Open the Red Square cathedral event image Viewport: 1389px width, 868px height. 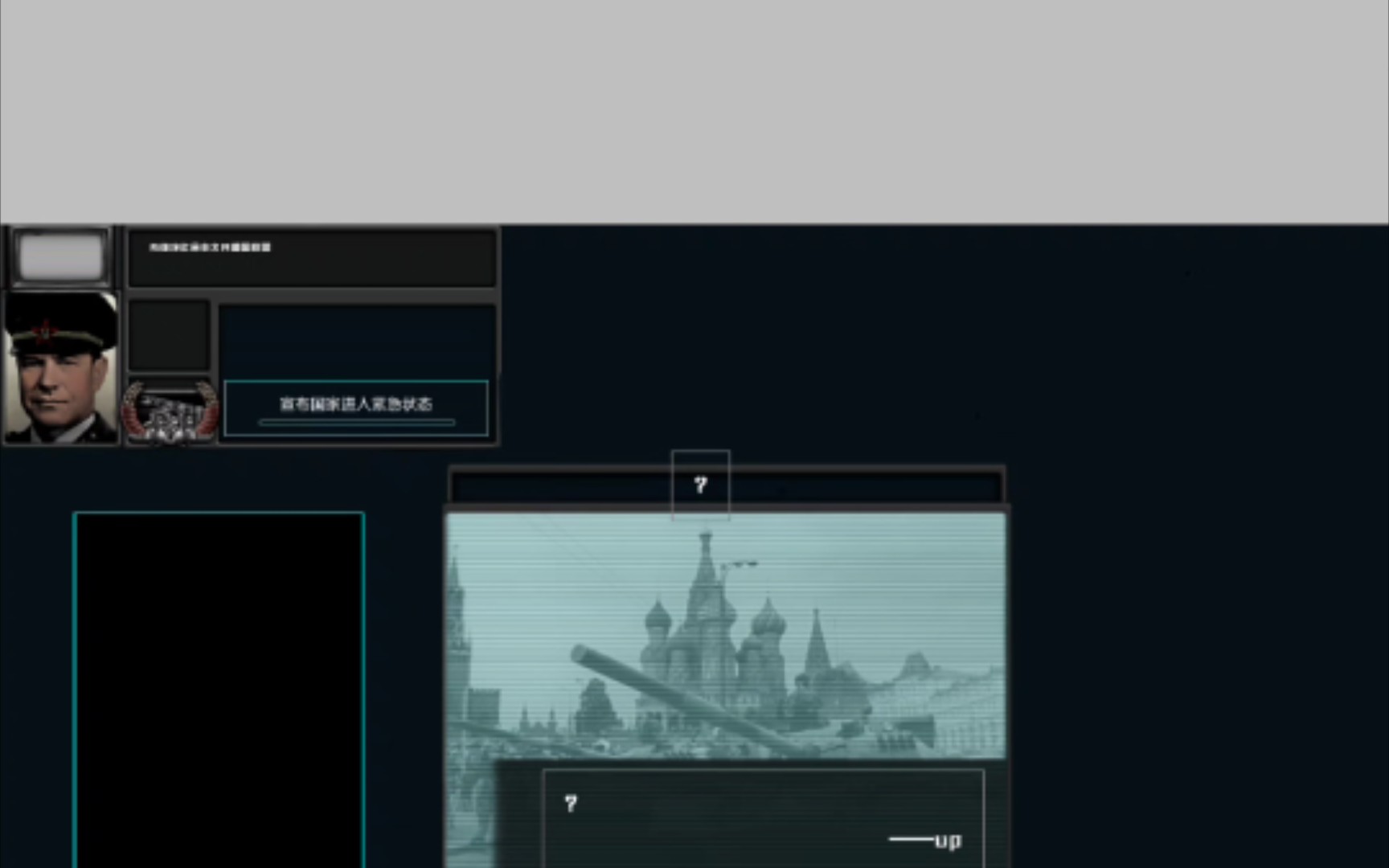tap(726, 635)
